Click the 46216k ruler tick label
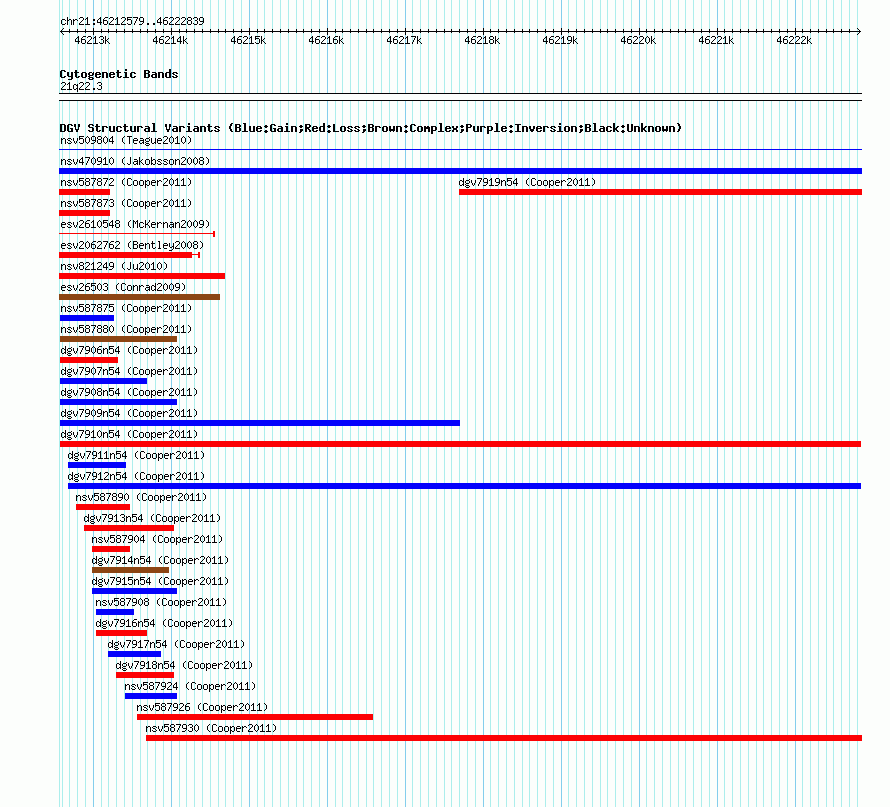Screen dimensions: 890x807 (326, 40)
